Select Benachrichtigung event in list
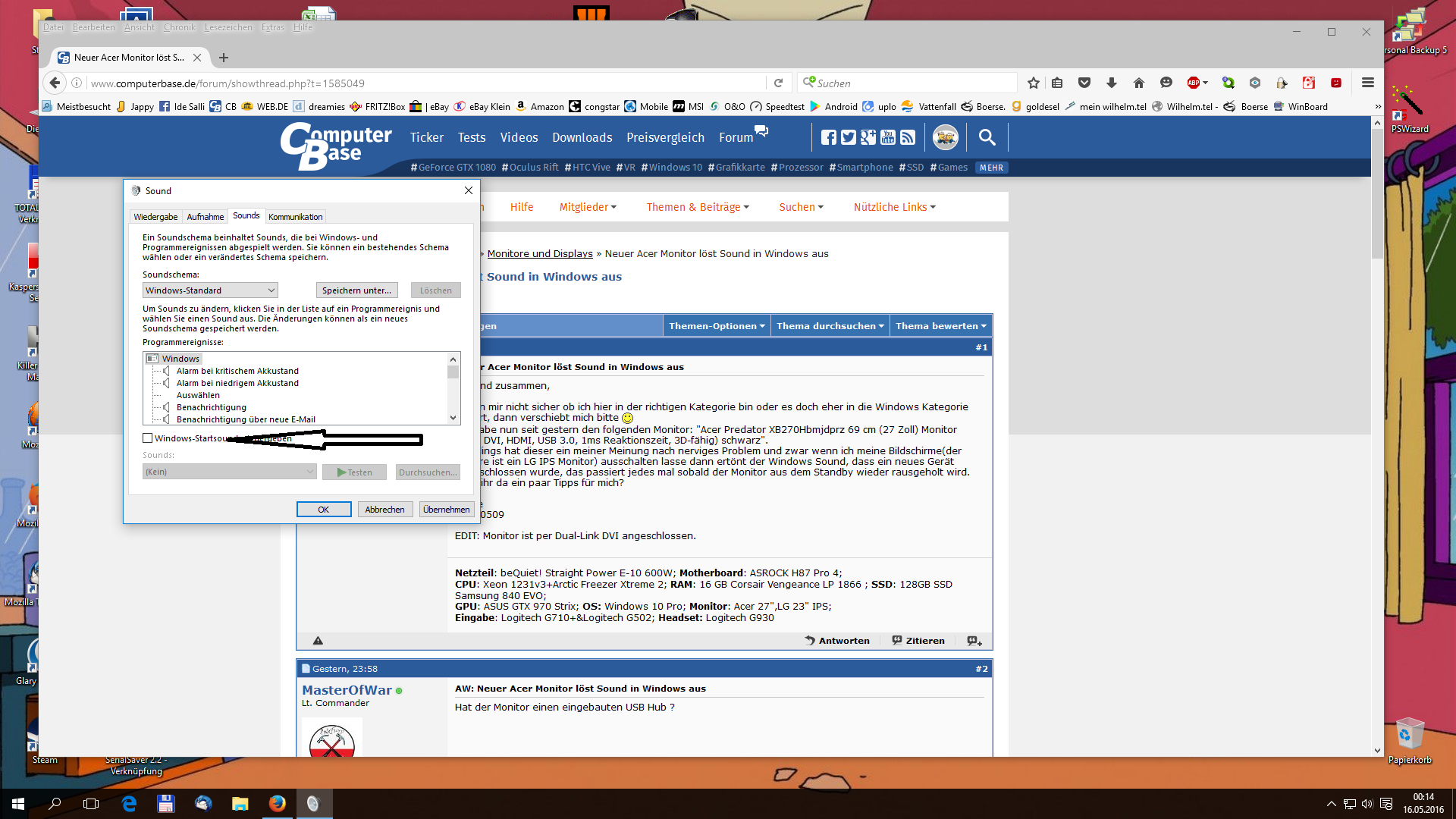The image size is (1456, 819). pos(212,407)
